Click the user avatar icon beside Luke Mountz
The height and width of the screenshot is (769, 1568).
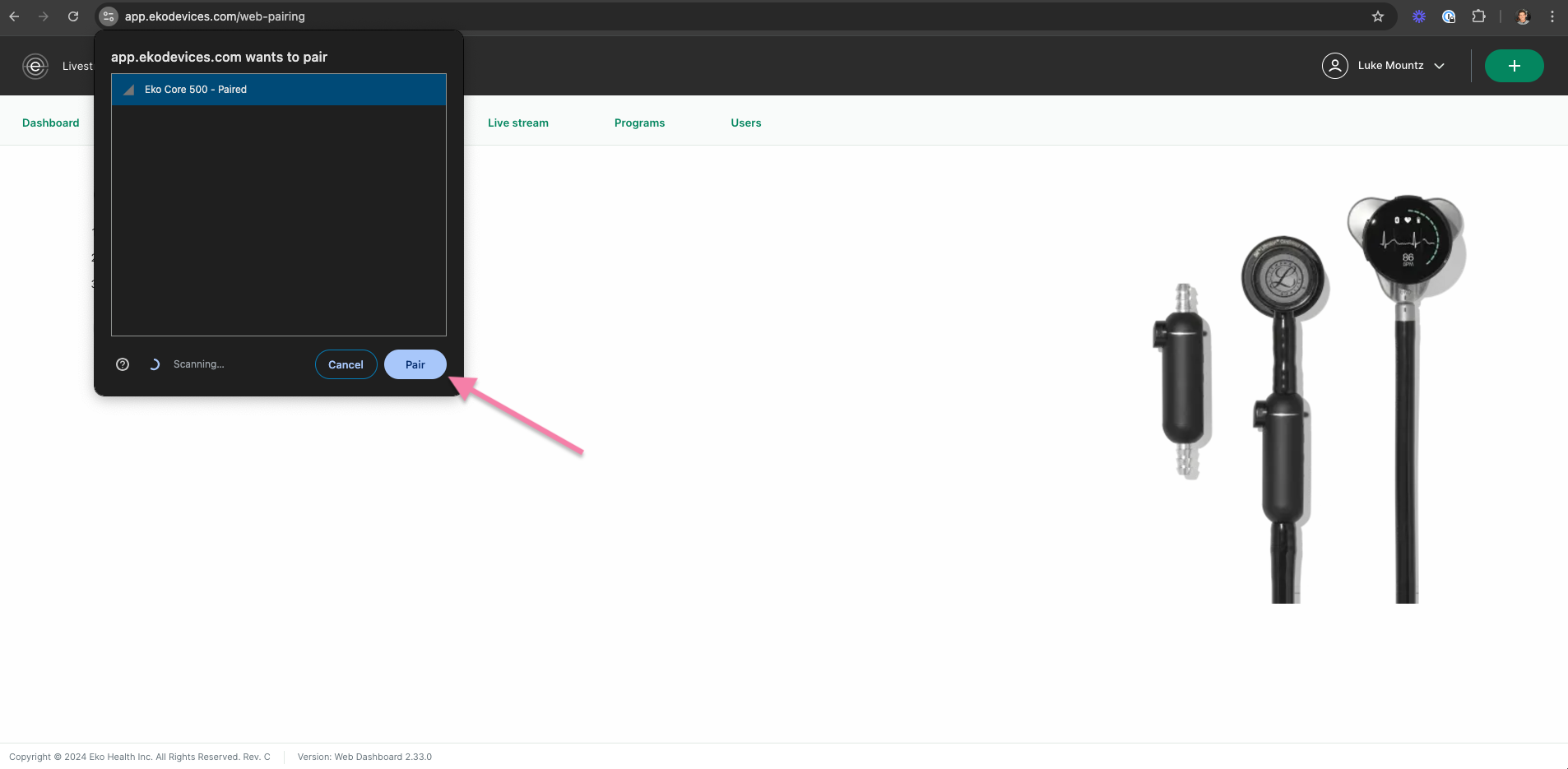click(x=1334, y=66)
